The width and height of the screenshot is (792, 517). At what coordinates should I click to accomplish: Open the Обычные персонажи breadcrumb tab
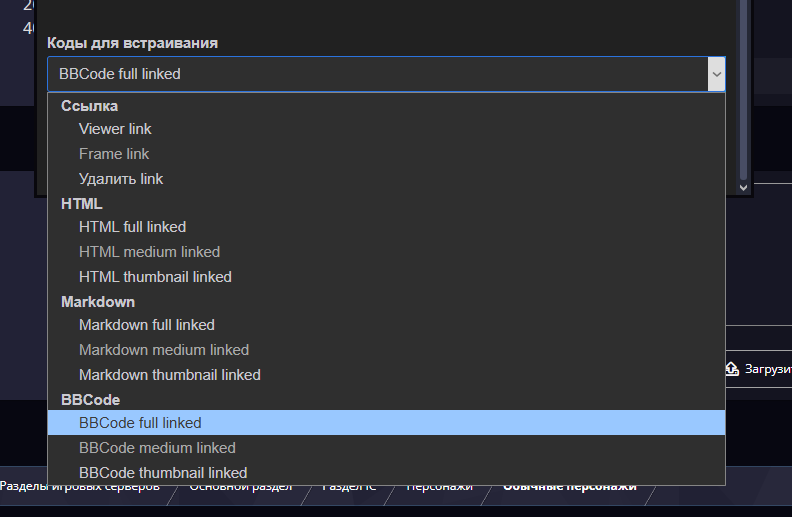(x=569, y=487)
